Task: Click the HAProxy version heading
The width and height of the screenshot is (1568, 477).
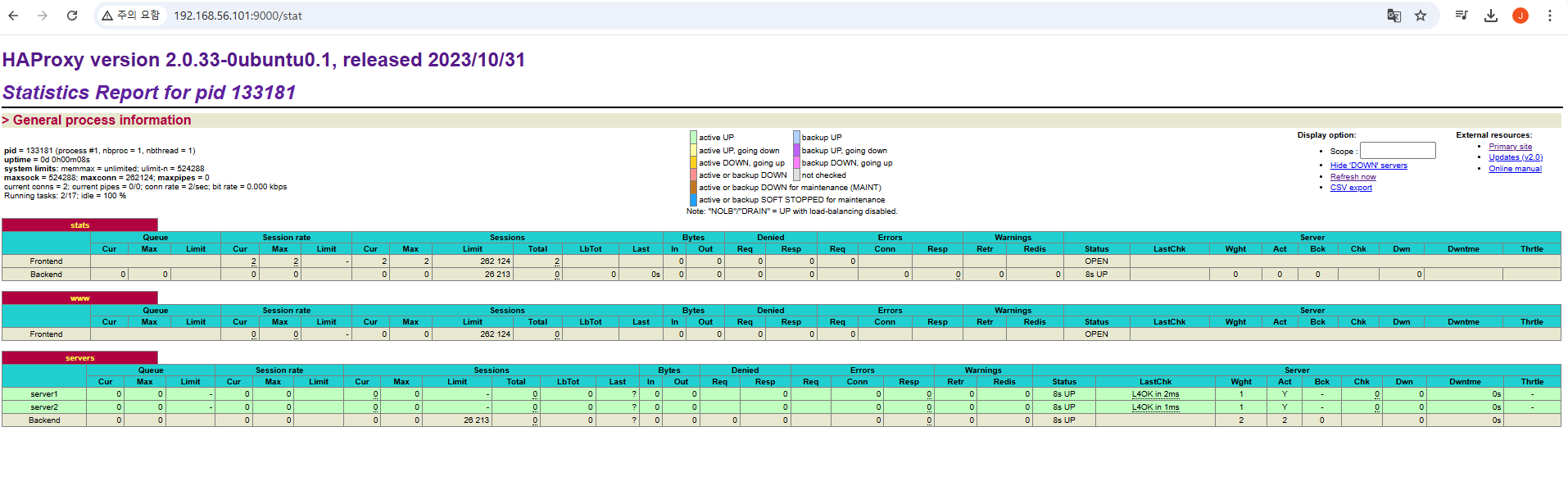Action: [x=264, y=60]
